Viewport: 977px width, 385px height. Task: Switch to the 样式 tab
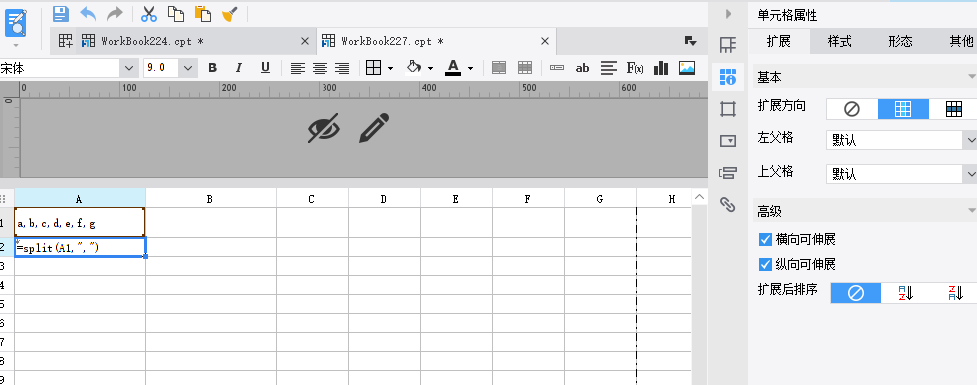pyautogui.click(x=839, y=42)
